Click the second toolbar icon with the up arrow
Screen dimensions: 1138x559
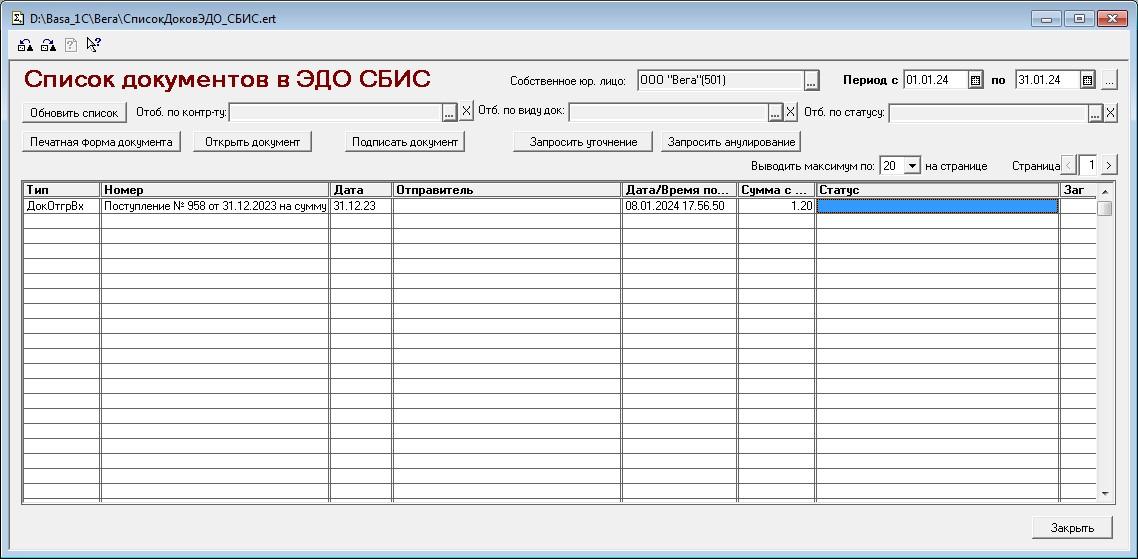(48, 45)
